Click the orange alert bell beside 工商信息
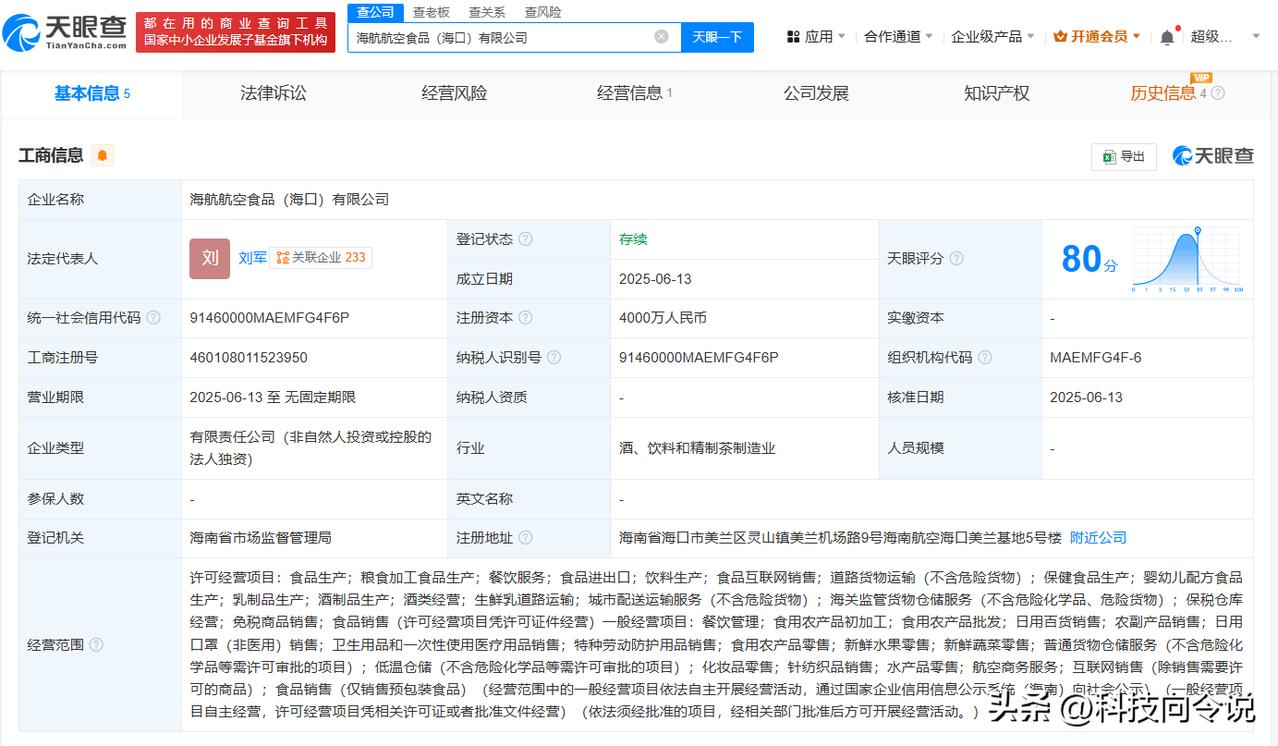This screenshot has height=746, width=1278. click(x=102, y=155)
